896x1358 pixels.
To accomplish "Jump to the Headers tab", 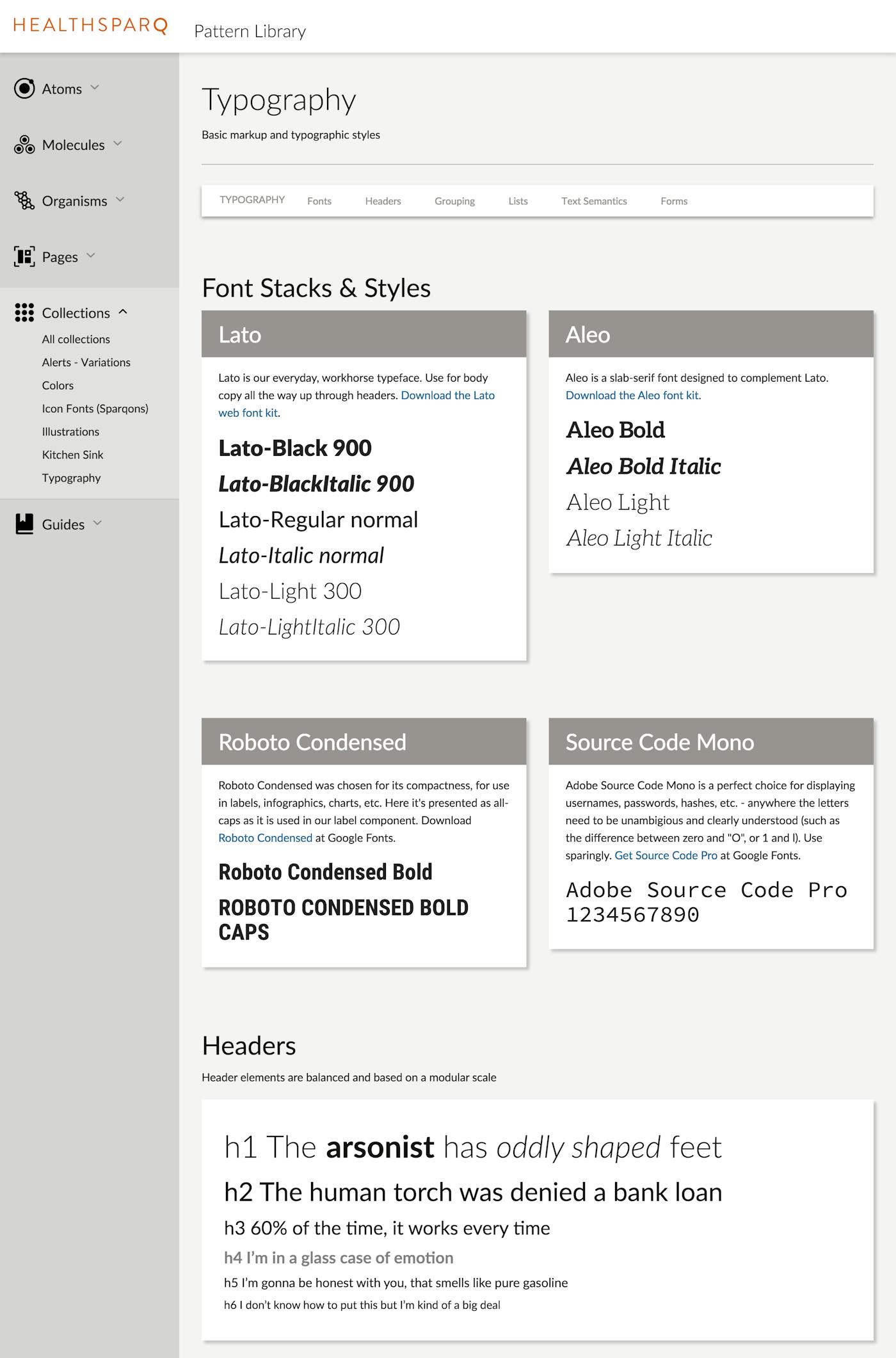I will point(383,201).
